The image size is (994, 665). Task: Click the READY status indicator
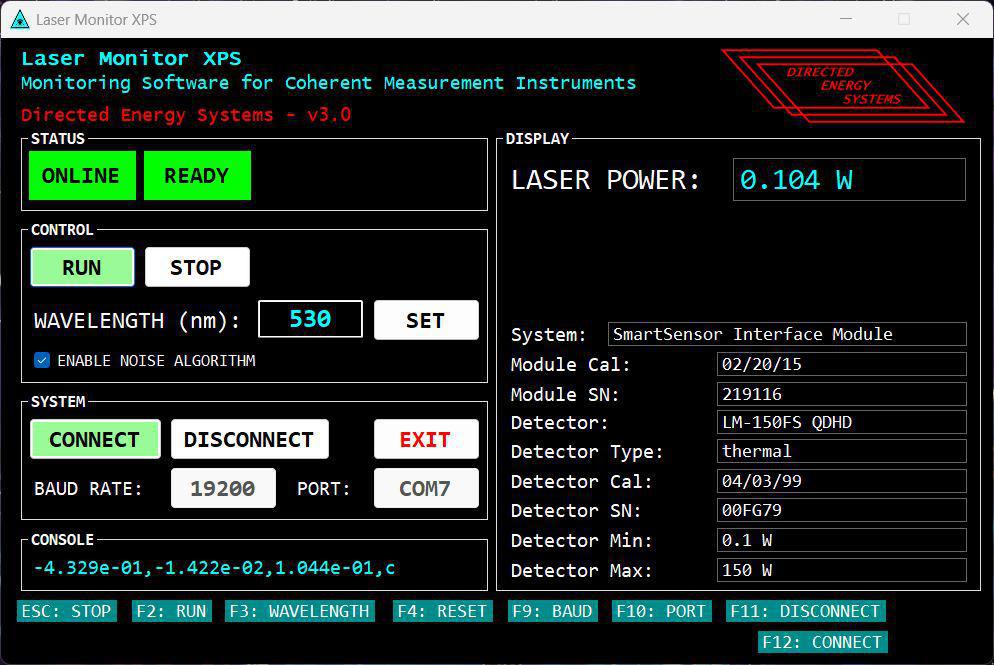point(197,176)
